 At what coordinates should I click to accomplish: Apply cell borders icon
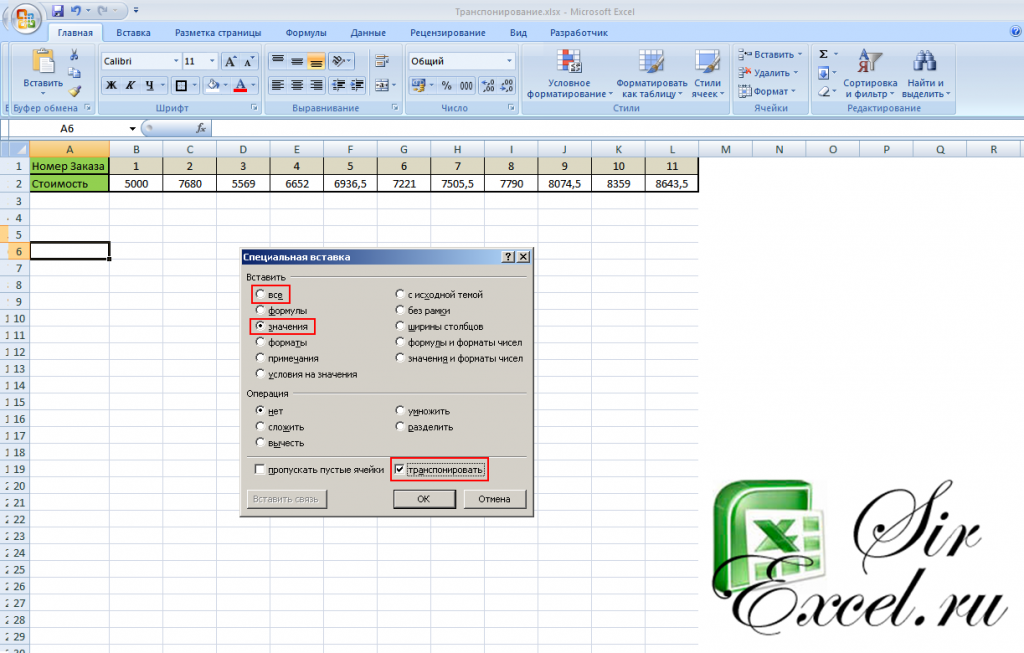(182, 85)
